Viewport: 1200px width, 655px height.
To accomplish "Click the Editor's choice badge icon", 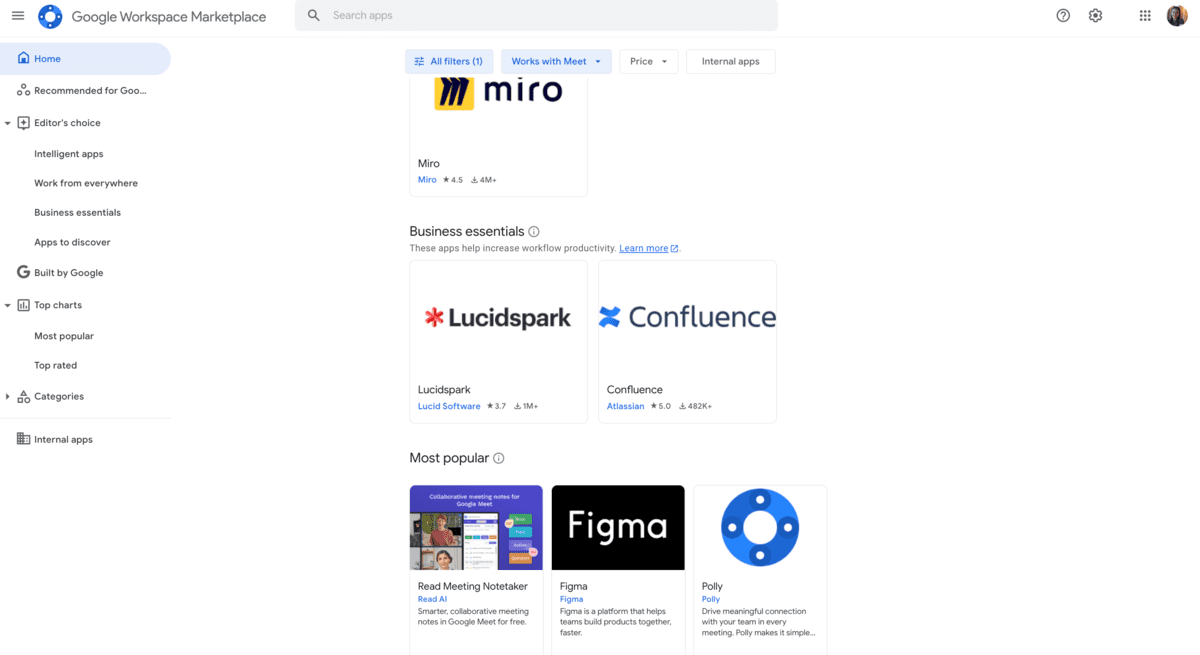I will pyautogui.click(x=23, y=123).
